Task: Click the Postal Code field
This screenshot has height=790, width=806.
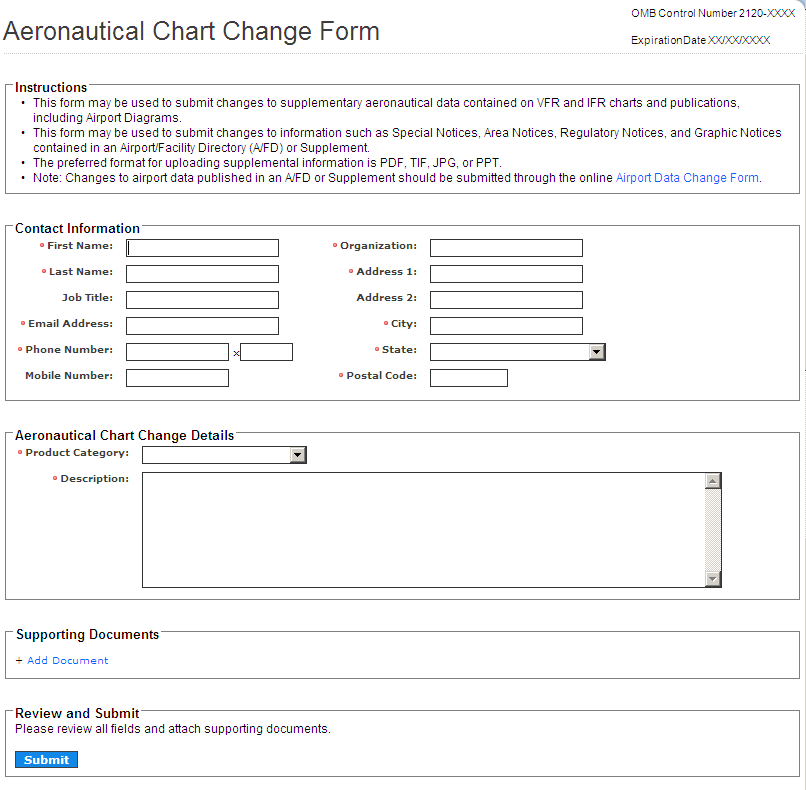Action: 468,378
